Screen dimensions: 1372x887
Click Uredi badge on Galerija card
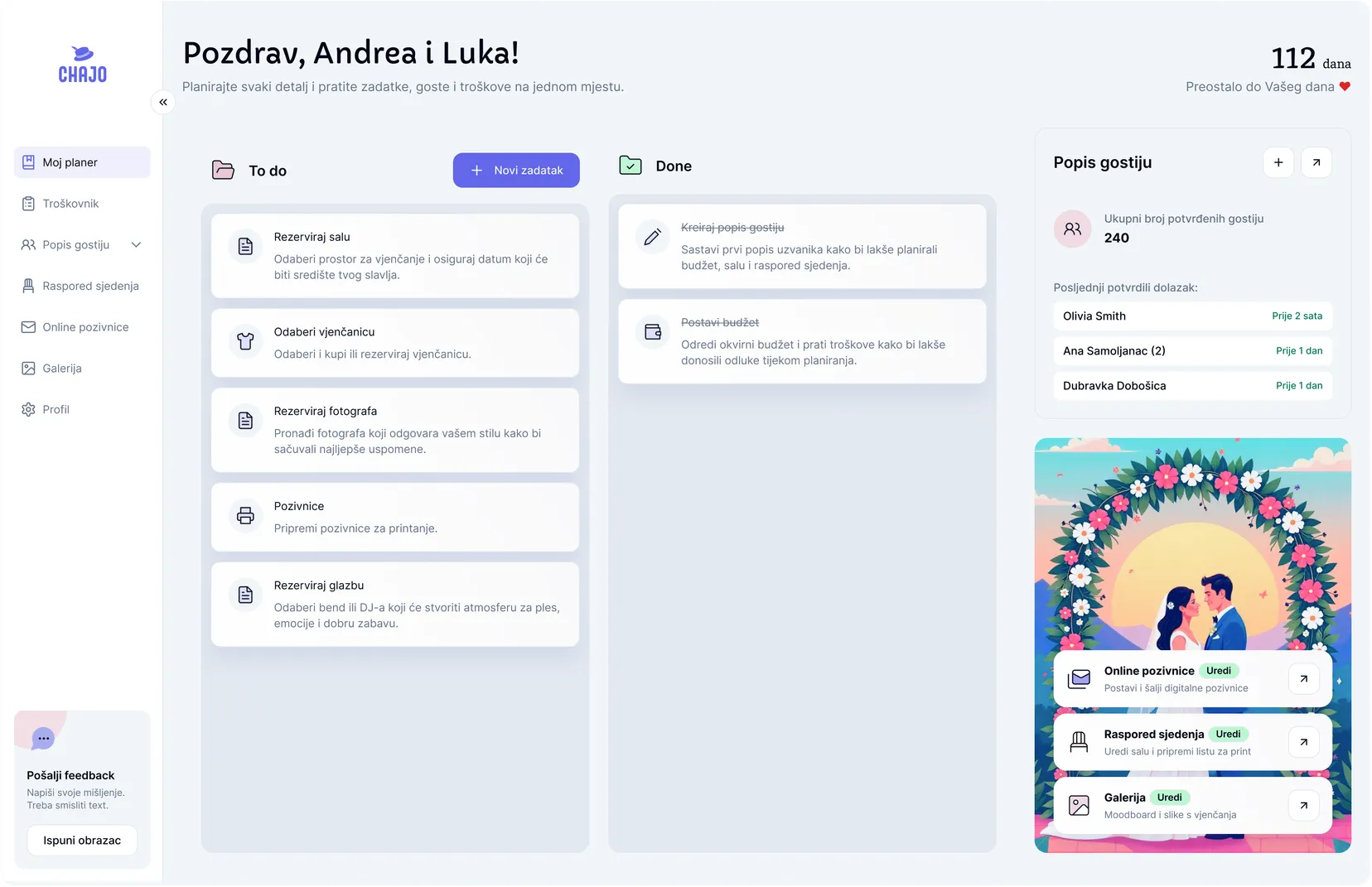[1170, 798]
